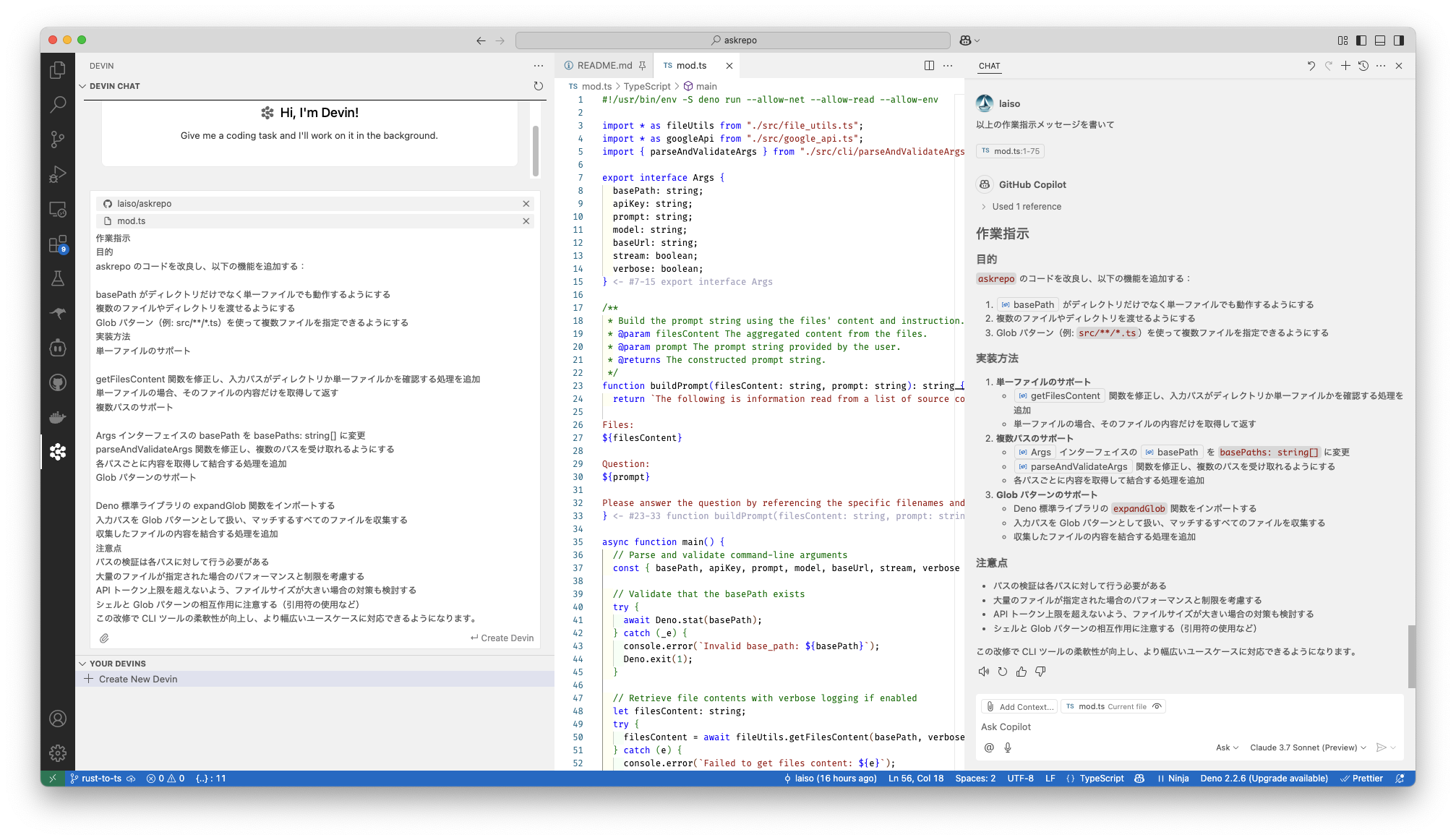Toggle the primary side bar layout
Image resolution: width=1456 pixels, height=840 pixels.
point(1361,40)
